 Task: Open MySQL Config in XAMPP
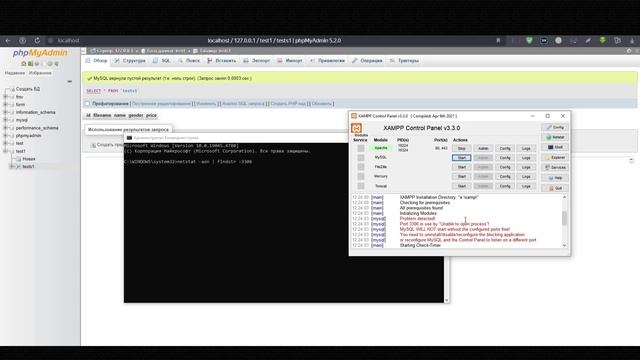pyautogui.click(x=505, y=158)
